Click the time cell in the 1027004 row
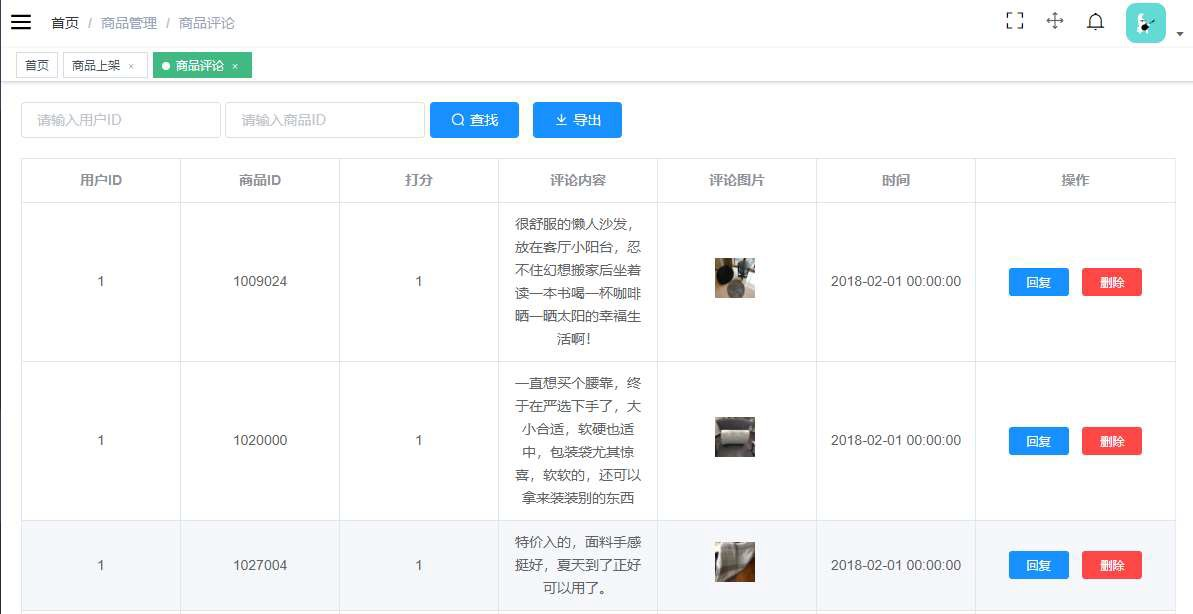Image resolution: width=1193 pixels, height=614 pixels. click(x=896, y=565)
